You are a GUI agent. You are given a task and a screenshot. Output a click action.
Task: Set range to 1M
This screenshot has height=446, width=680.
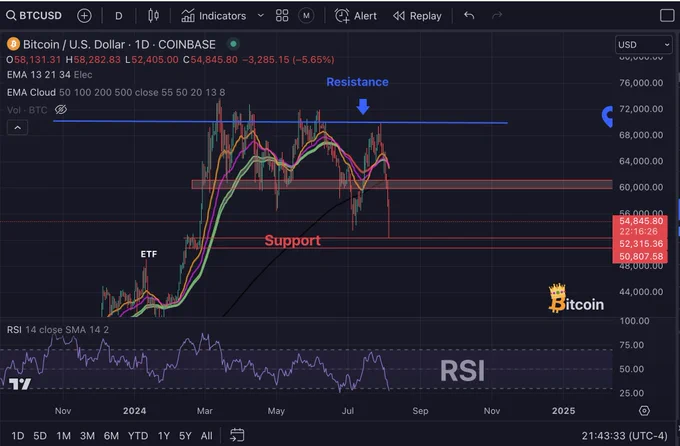(63, 436)
